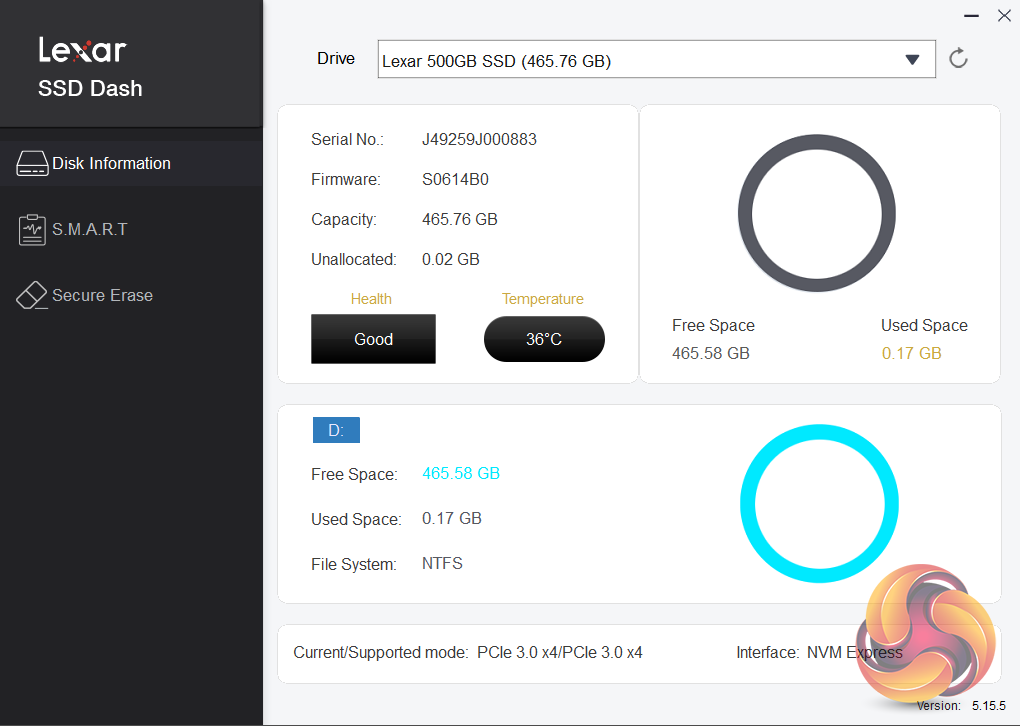The image size is (1020, 728).
Task: Expand the Drive dropdown arrow
Action: pyautogui.click(x=912, y=60)
